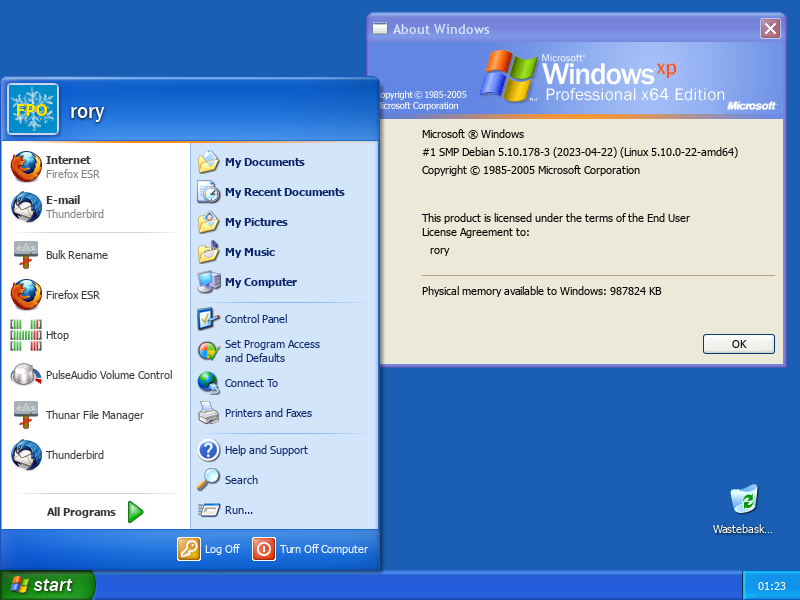
Task: Close the About Windows dialog
Action: [770, 29]
